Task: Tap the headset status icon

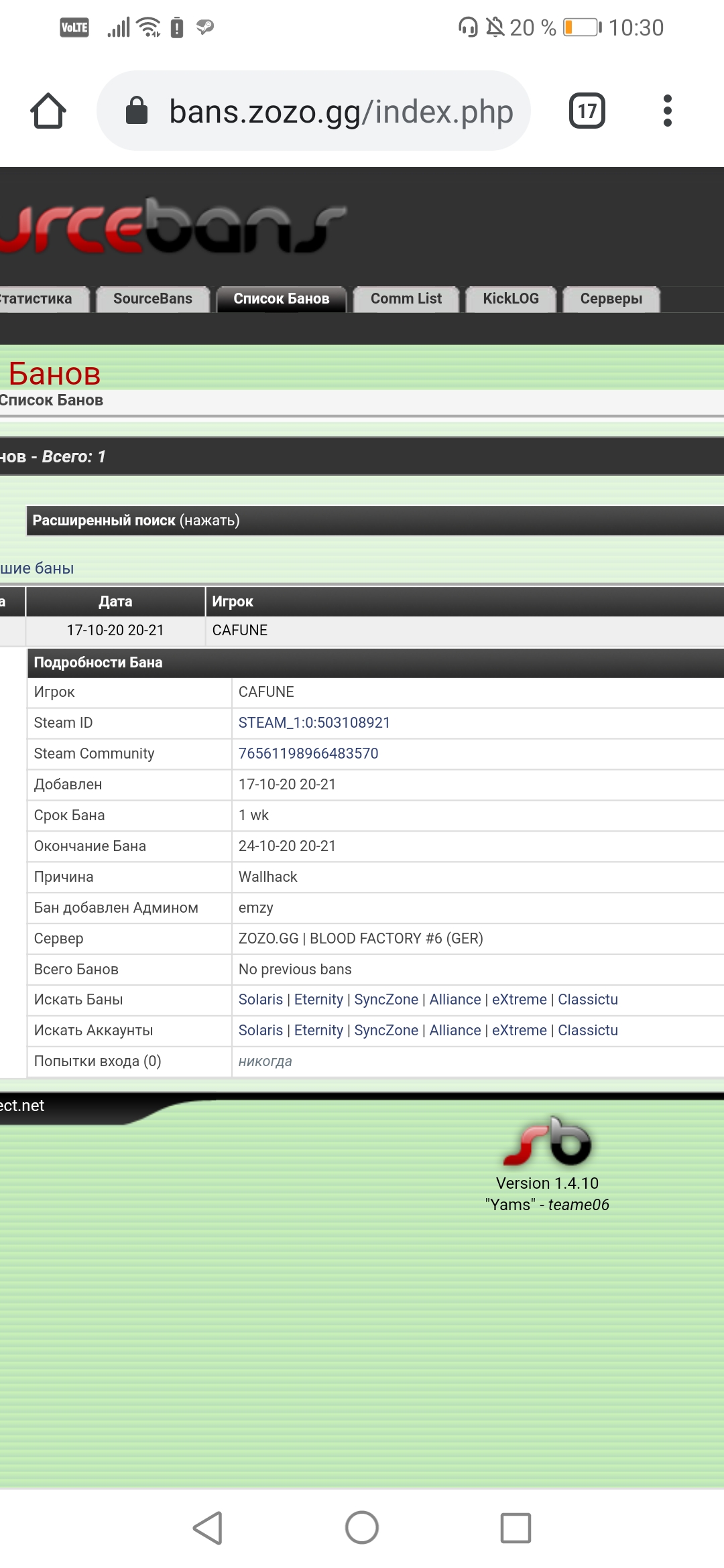Action: [468, 27]
